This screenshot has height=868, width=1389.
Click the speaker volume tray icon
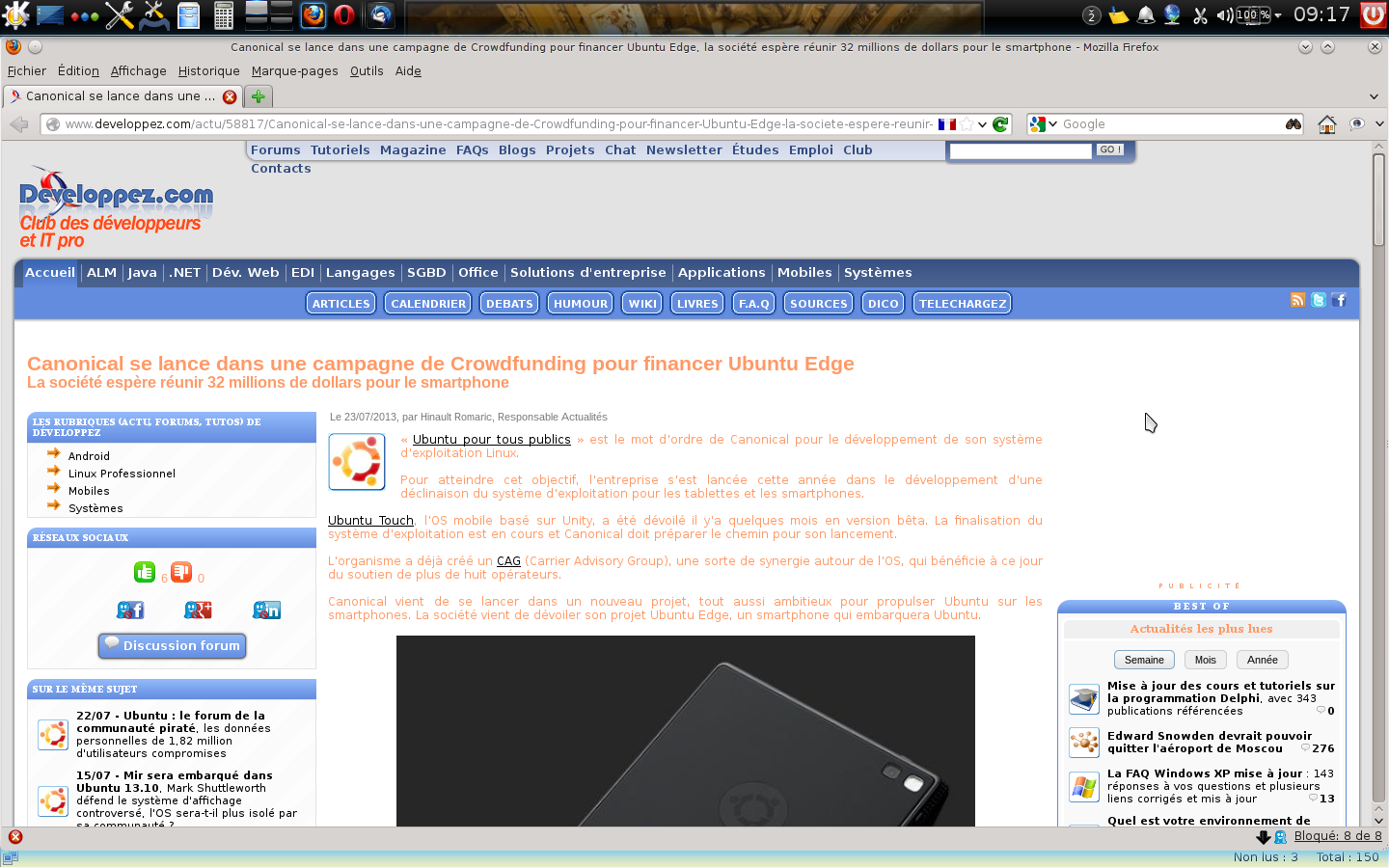(x=1224, y=15)
